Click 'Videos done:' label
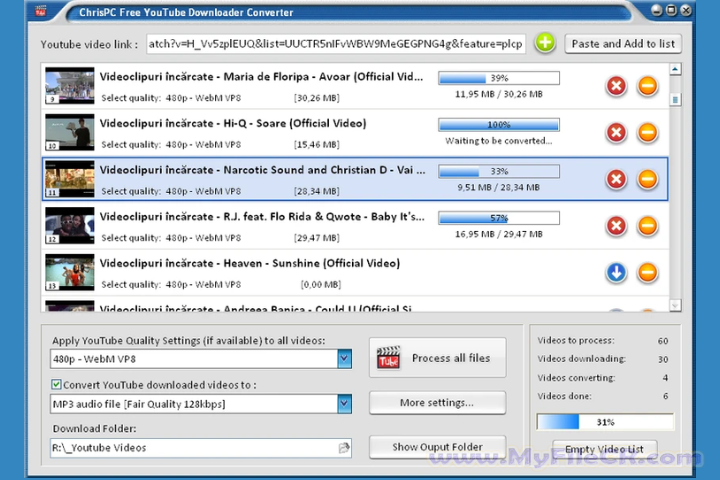This screenshot has width=720, height=480. [x=564, y=396]
